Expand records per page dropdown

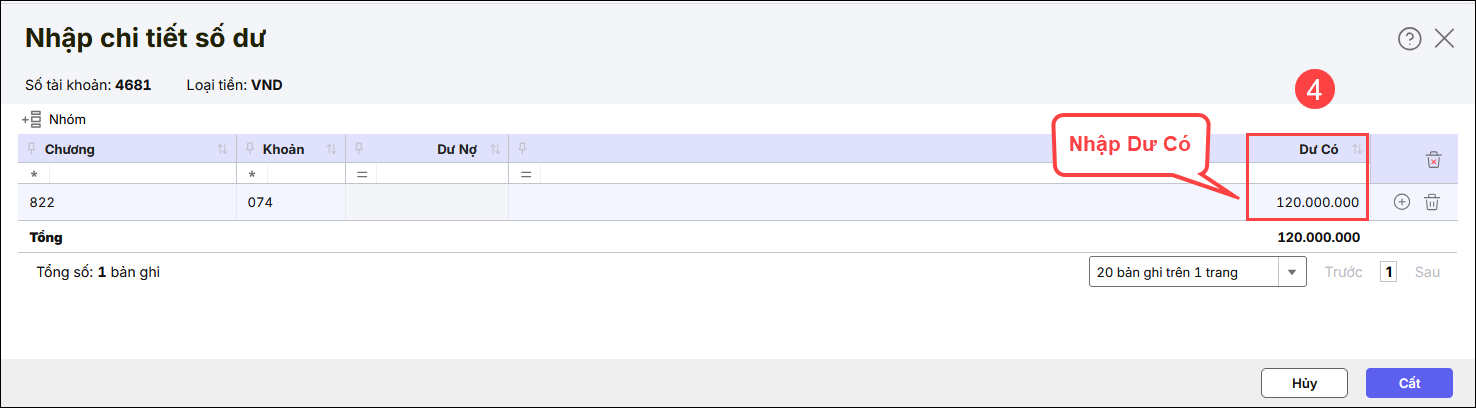coord(1293,272)
